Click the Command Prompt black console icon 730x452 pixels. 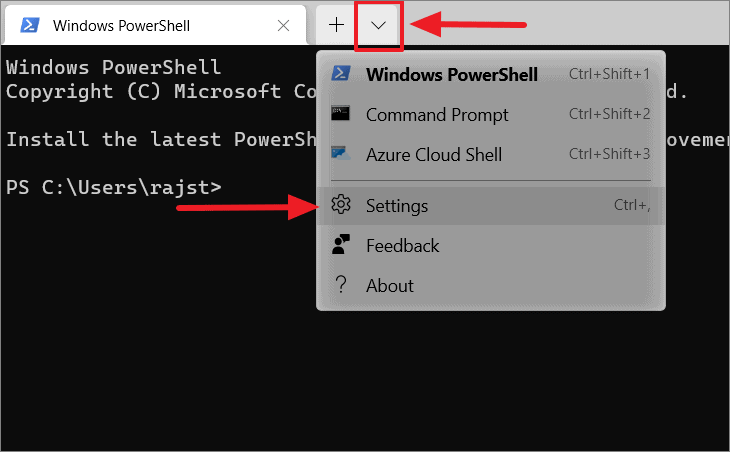pos(341,114)
